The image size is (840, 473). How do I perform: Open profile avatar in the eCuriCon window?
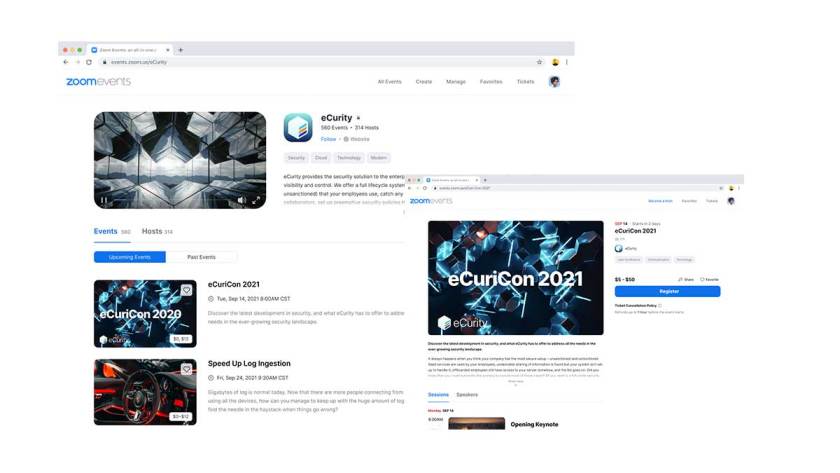pyautogui.click(x=731, y=201)
